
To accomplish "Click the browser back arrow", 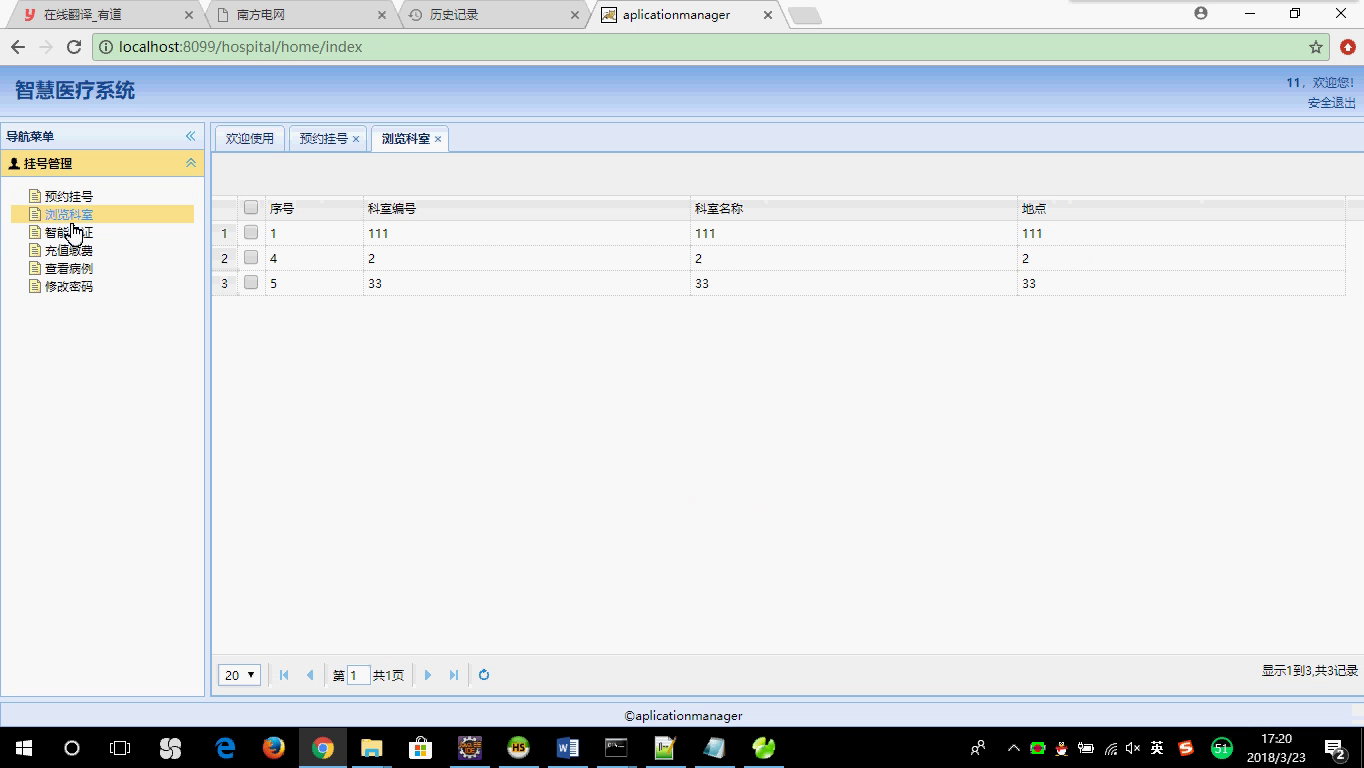I will coord(18,47).
